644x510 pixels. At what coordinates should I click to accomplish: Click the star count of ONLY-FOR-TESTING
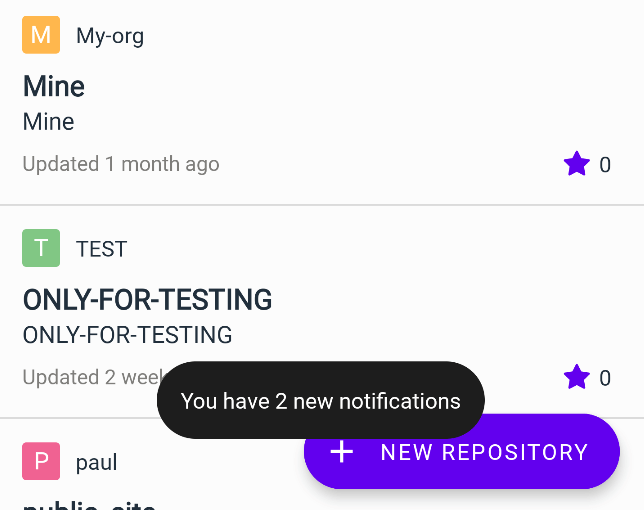(605, 378)
